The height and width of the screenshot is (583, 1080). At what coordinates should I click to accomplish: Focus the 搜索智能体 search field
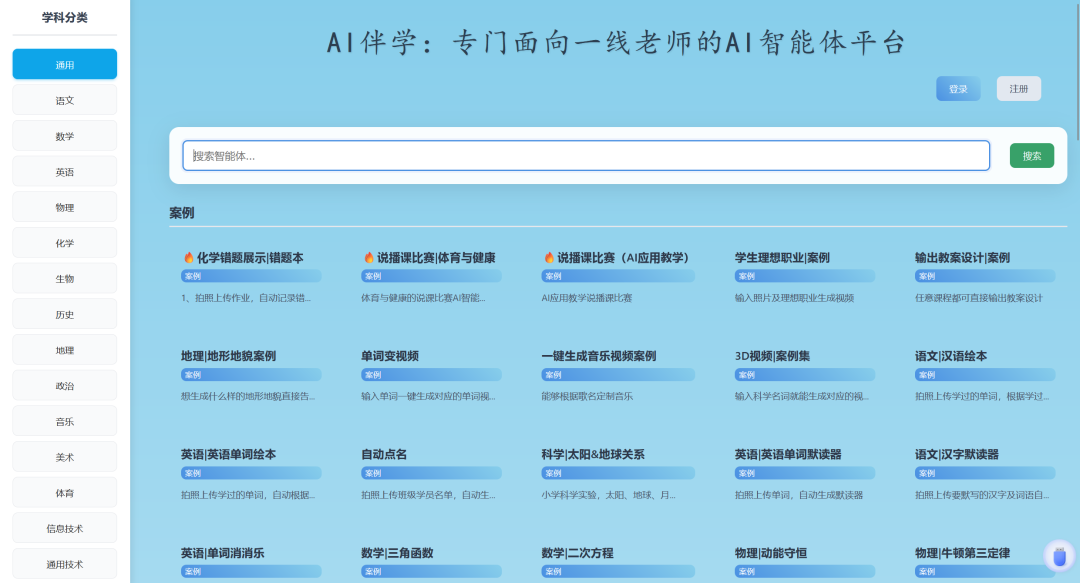tap(586, 156)
